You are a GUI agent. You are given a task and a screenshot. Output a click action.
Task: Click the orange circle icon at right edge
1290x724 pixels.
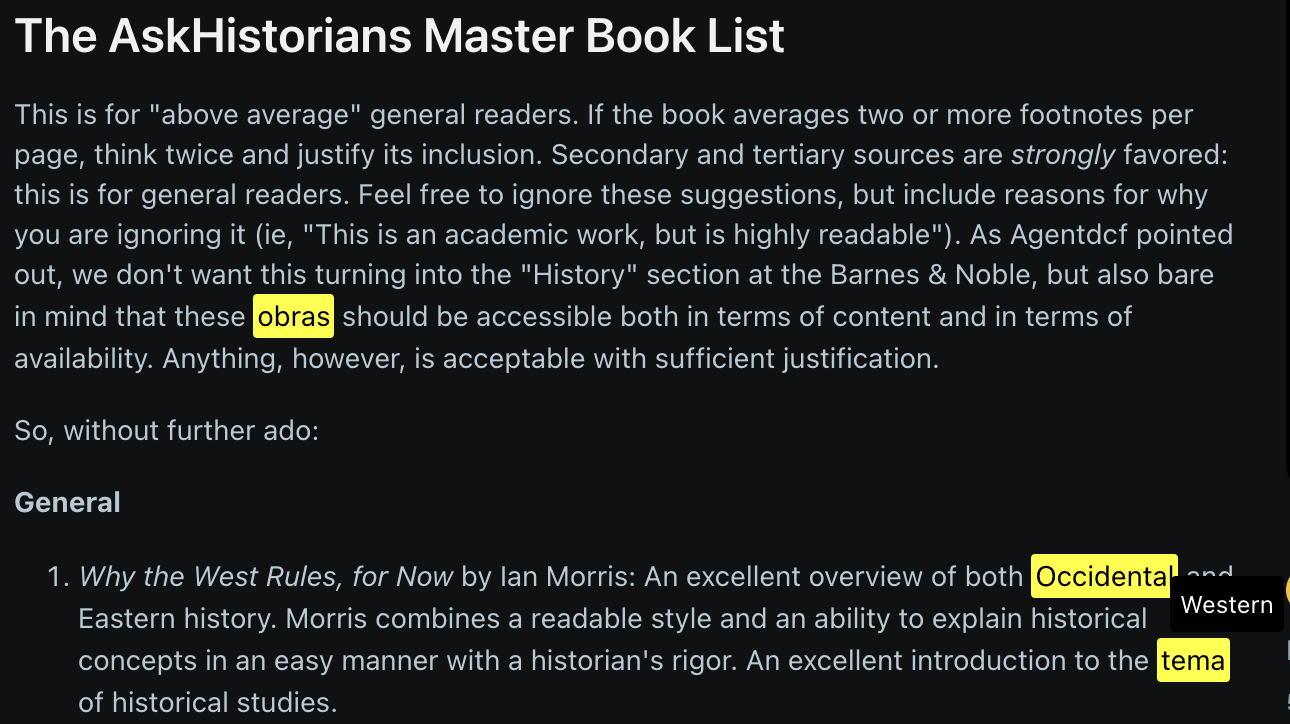tap(1287, 589)
